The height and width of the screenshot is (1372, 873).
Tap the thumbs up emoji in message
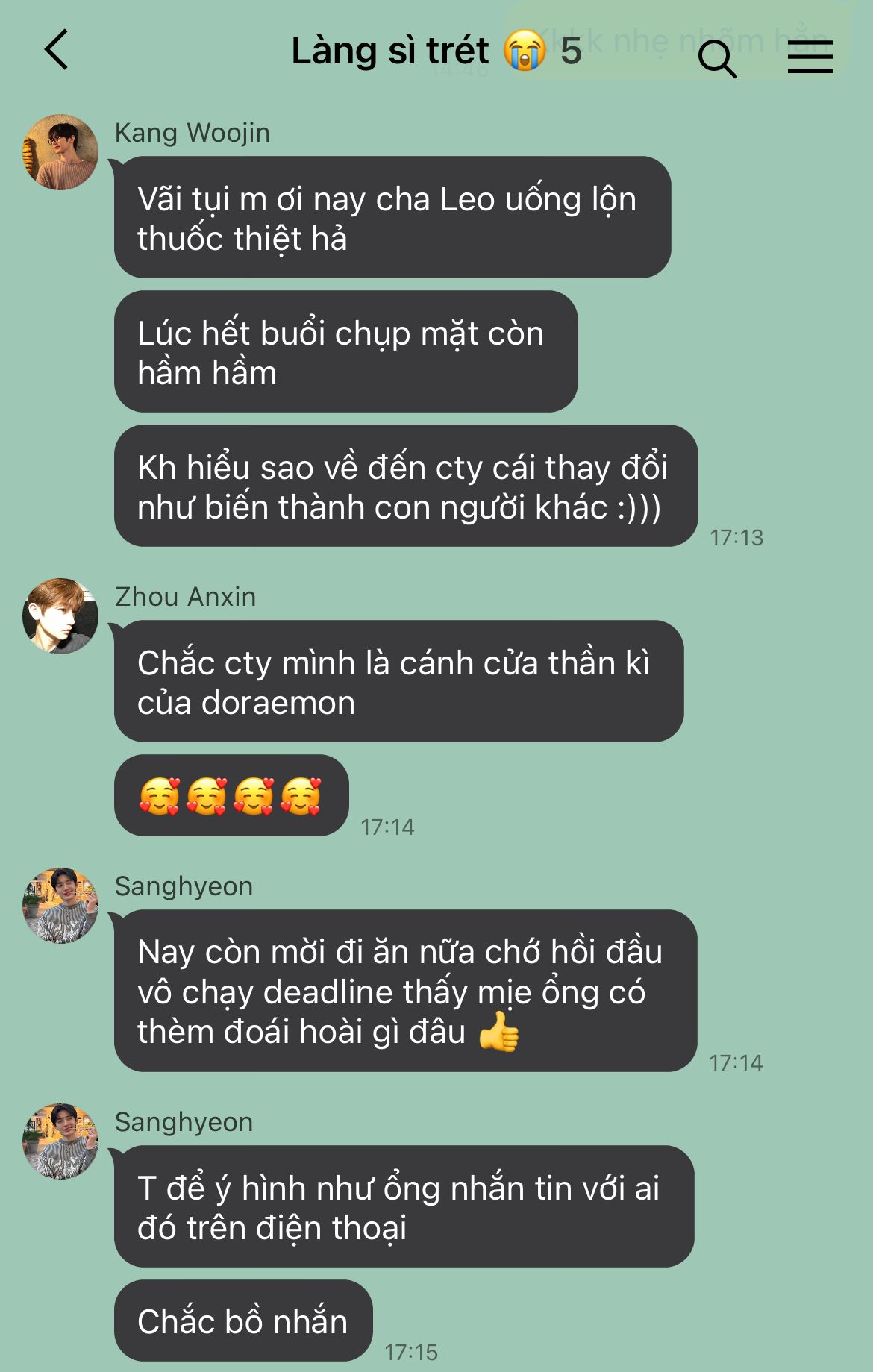498,1032
